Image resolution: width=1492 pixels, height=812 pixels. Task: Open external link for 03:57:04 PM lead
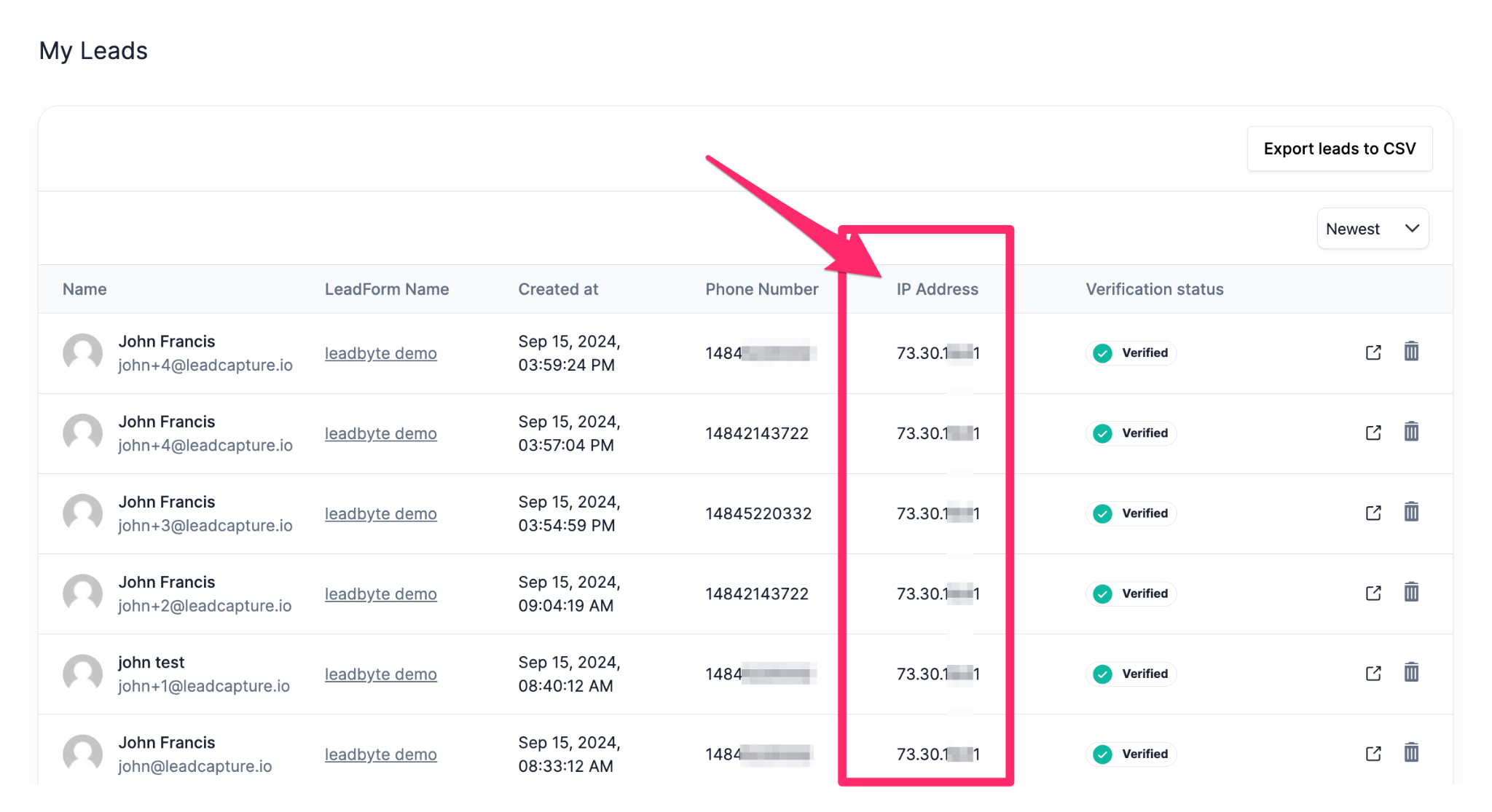pos(1373,433)
